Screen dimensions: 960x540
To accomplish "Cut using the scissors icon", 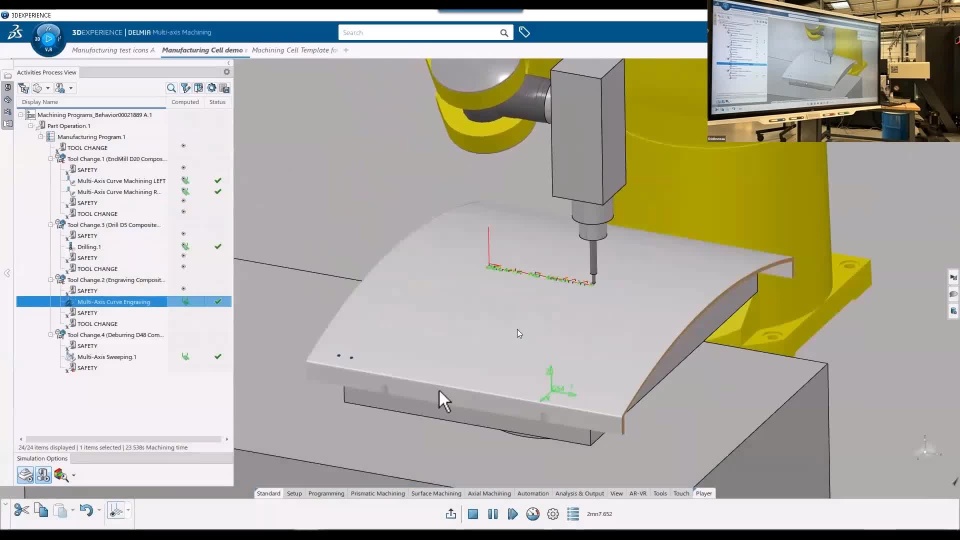I will [21, 509].
